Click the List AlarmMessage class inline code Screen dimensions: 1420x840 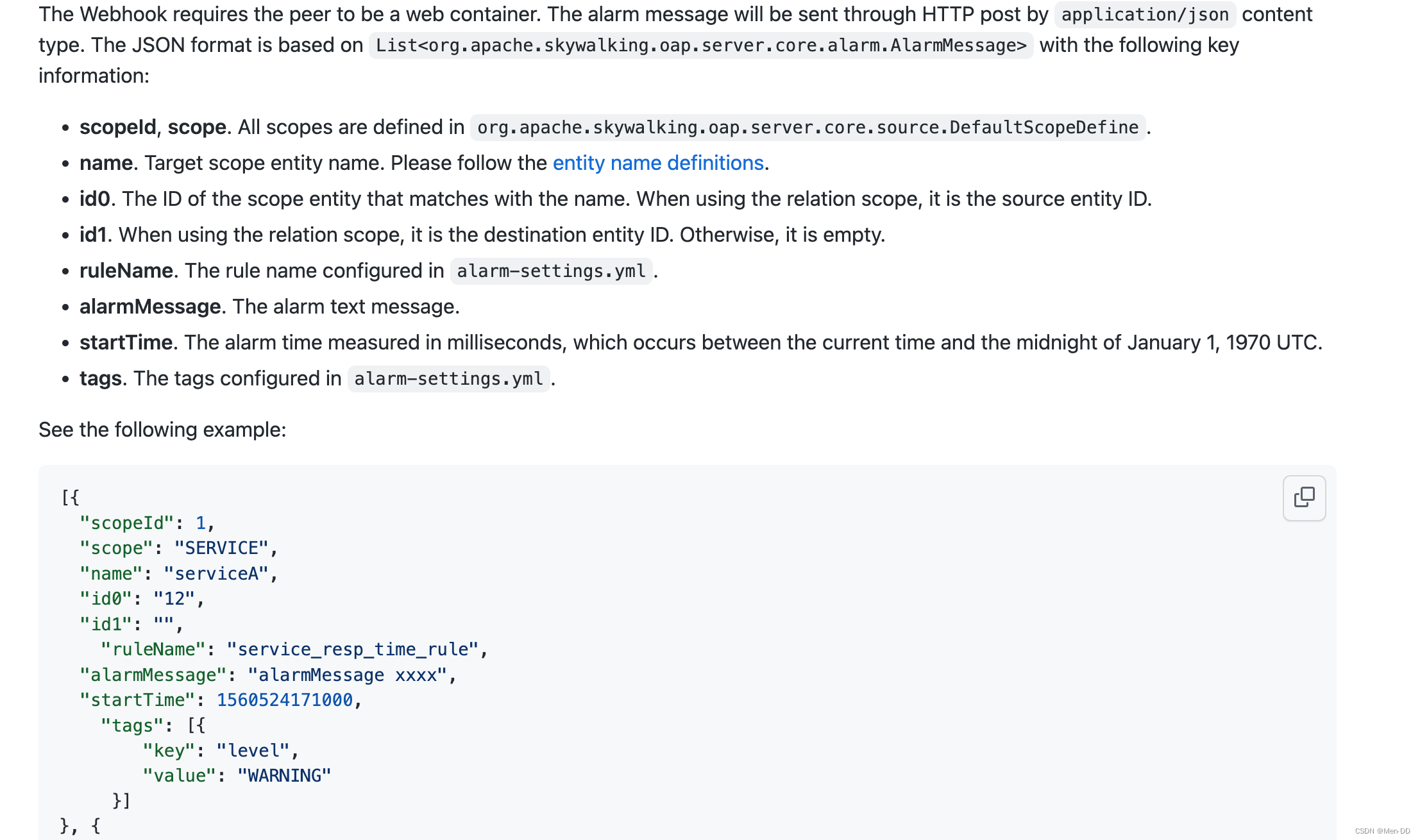(x=701, y=45)
